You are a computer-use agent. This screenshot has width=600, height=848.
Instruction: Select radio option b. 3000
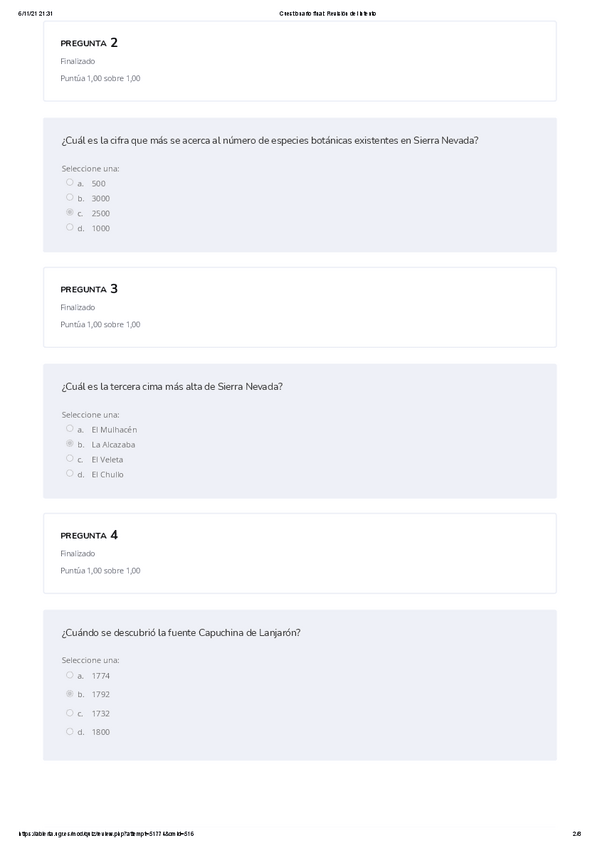point(70,198)
